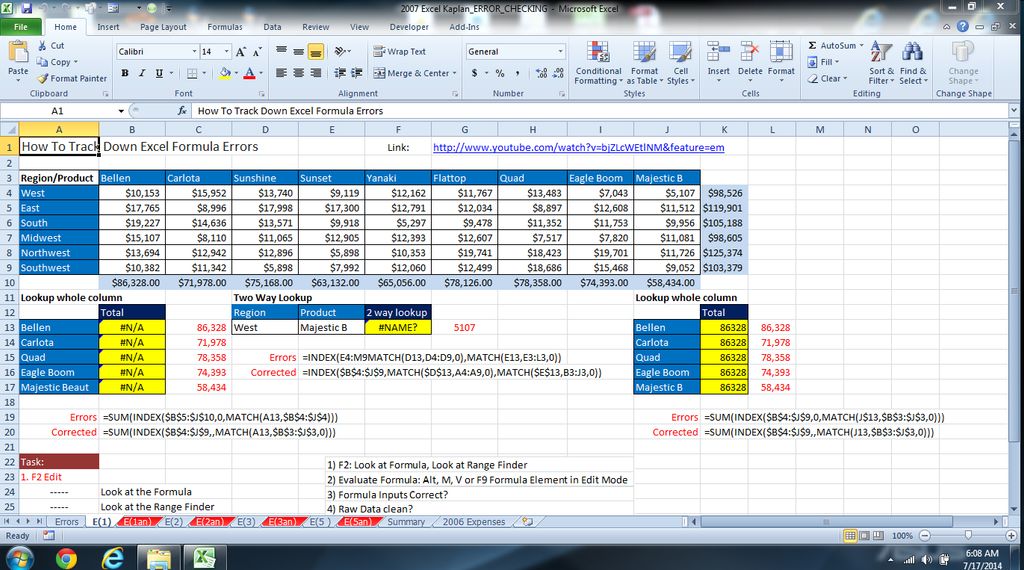Image resolution: width=1024 pixels, height=570 pixels.
Task: Click the Increase Indent icon
Action: 357,73
